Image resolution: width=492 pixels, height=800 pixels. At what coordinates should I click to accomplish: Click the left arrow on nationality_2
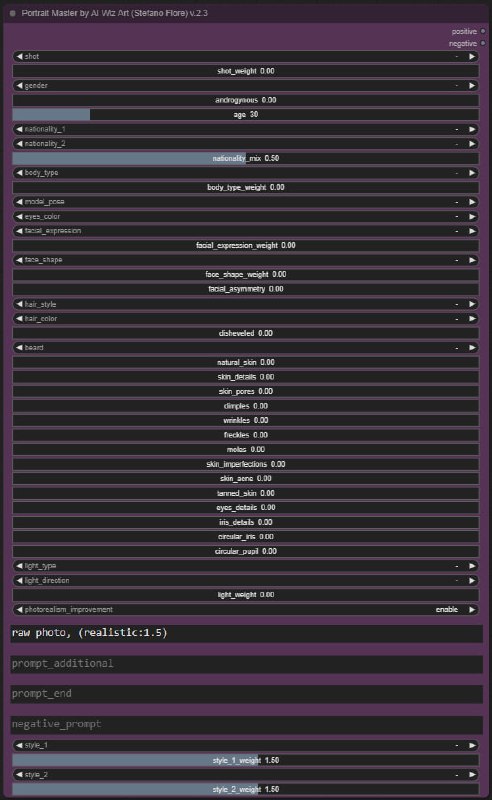(19, 143)
